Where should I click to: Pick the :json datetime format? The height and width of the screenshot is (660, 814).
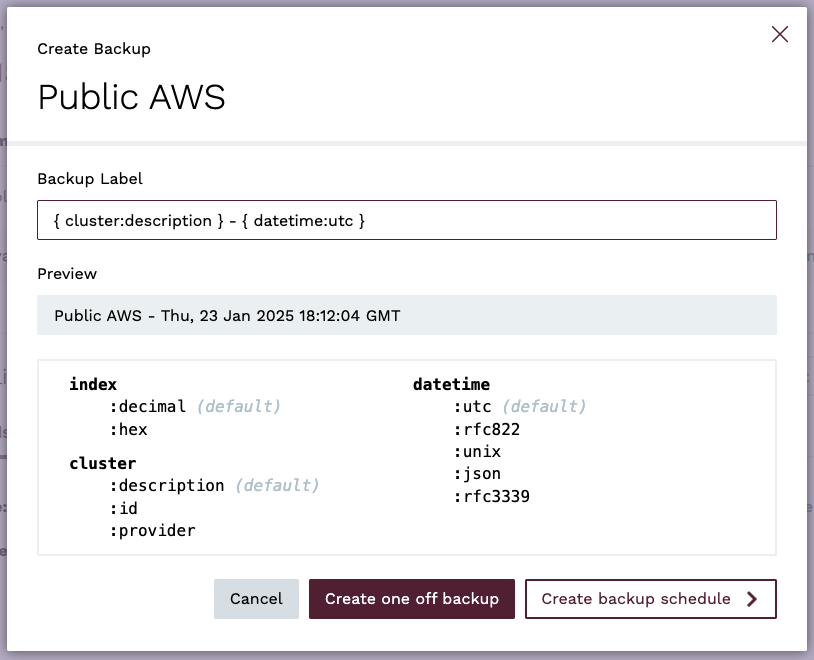[x=477, y=474]
